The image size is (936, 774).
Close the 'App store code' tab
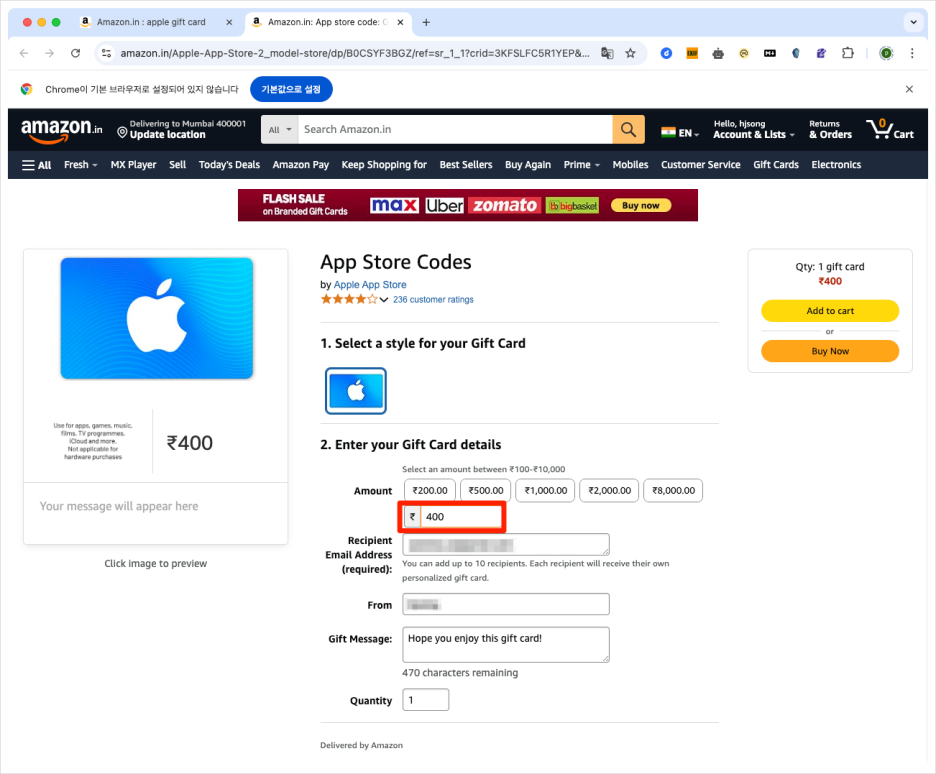pos(401,22)
